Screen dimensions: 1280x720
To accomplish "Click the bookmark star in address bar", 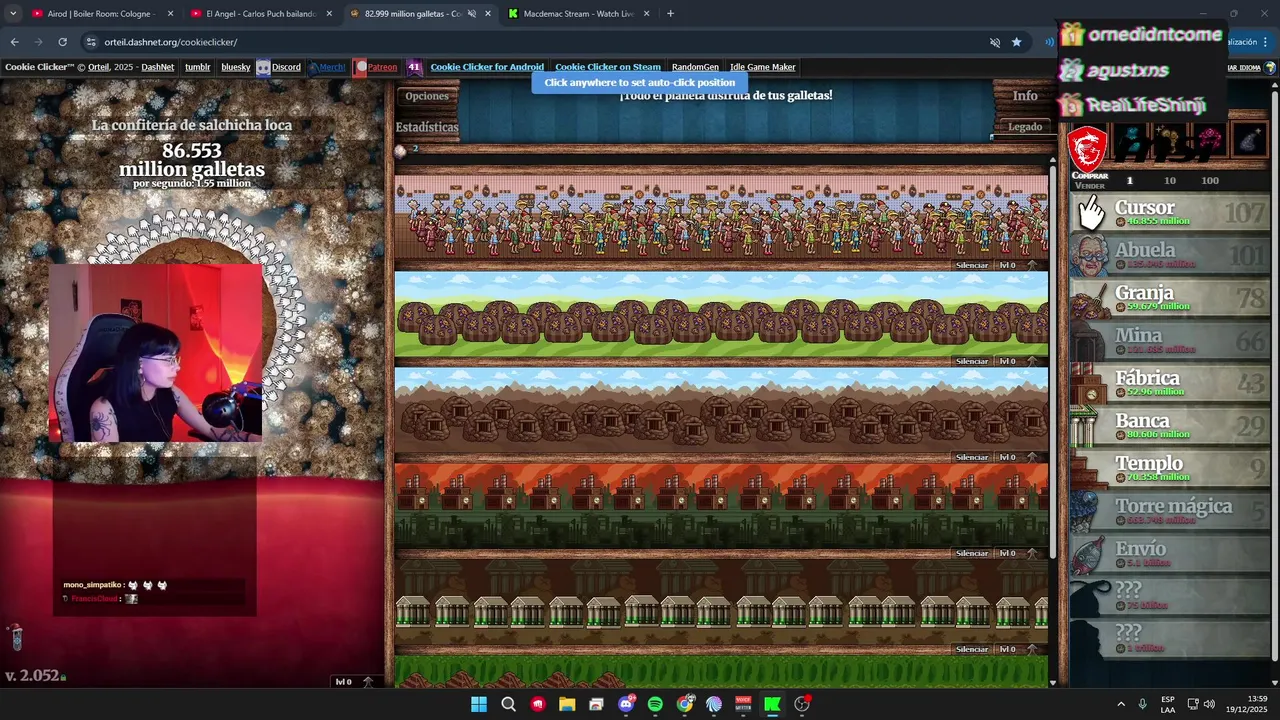I will click(1016, 42).
